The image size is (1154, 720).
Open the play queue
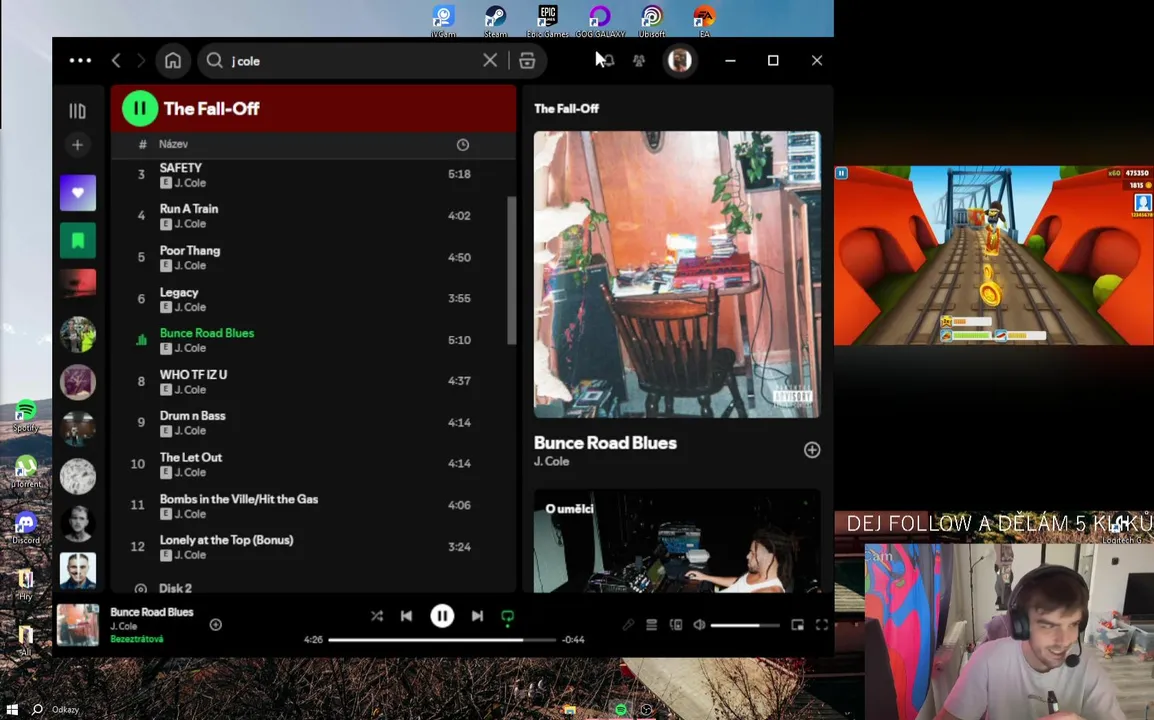pos(651,625)
